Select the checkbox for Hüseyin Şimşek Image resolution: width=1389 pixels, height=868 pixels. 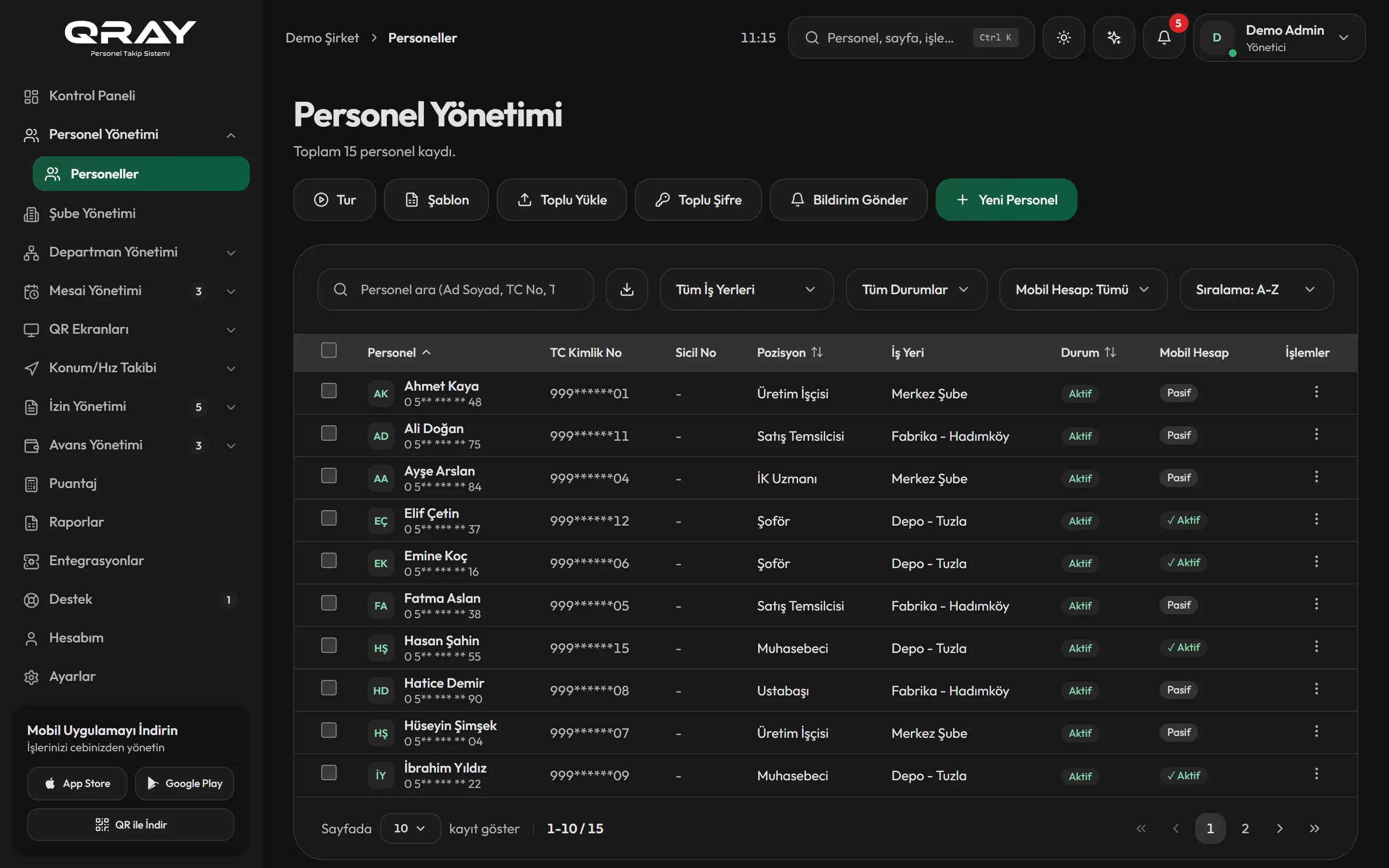329,731
